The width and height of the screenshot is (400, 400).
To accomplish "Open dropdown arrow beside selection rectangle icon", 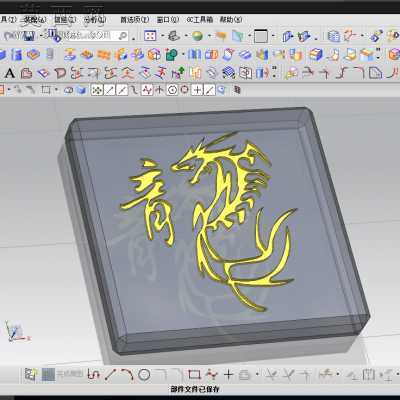I will click(x=56, y=90).
